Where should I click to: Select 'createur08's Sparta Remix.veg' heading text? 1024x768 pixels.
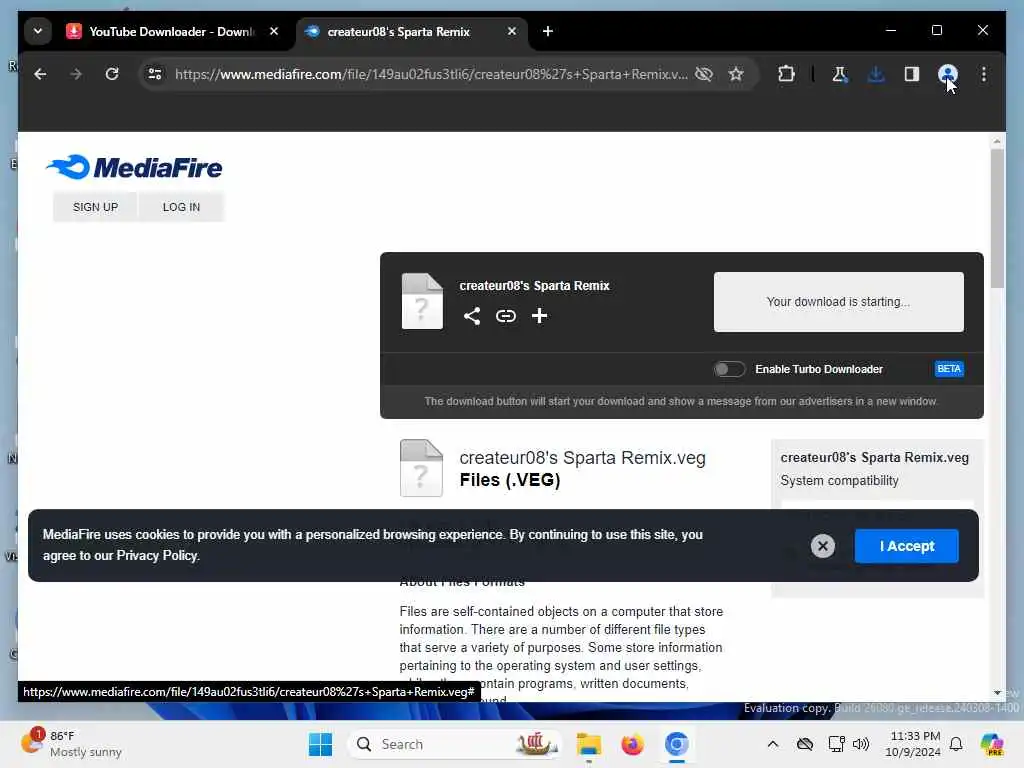pos(583,458)
